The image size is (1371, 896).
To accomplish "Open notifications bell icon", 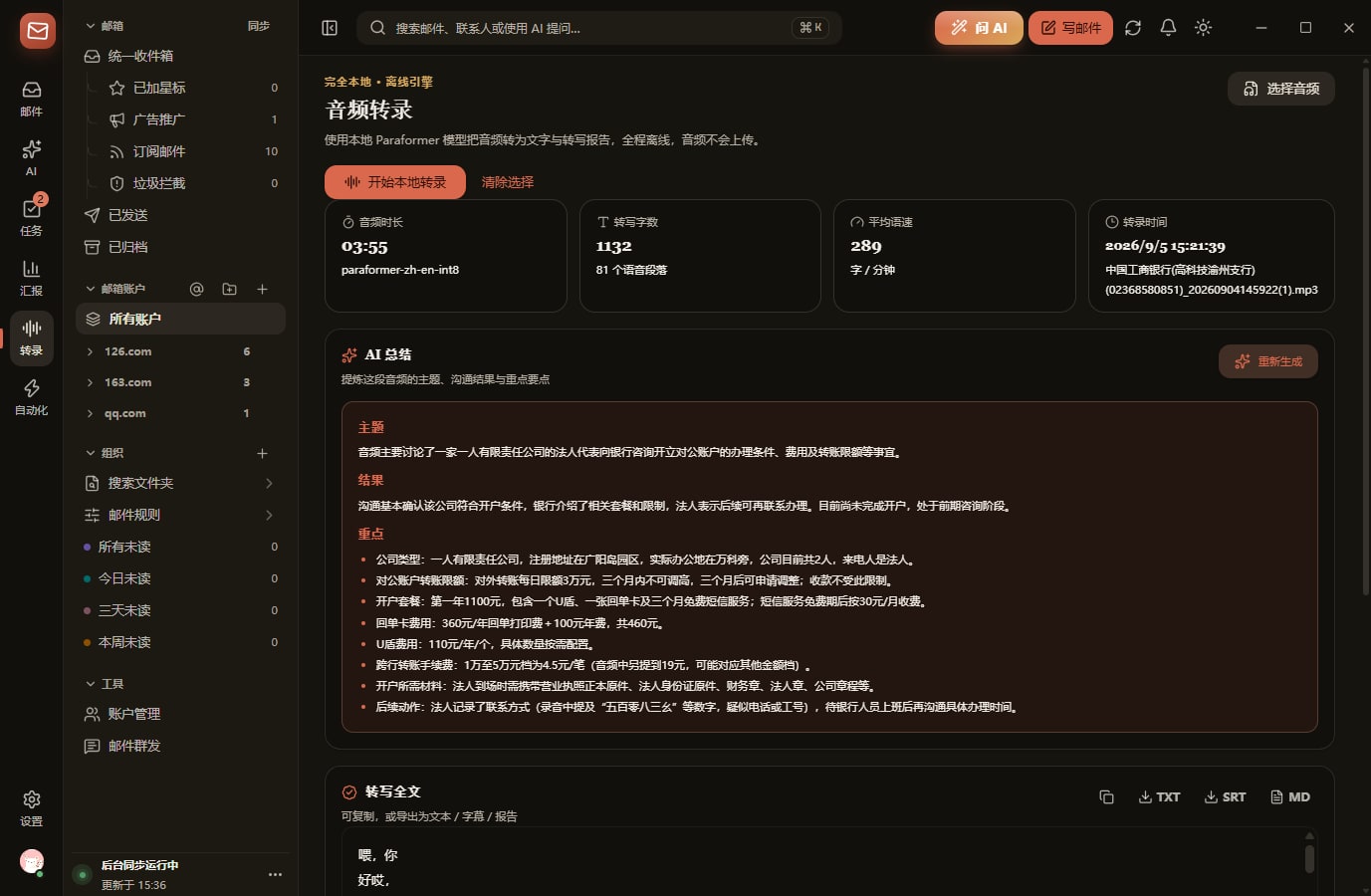I will (1168, 28).
